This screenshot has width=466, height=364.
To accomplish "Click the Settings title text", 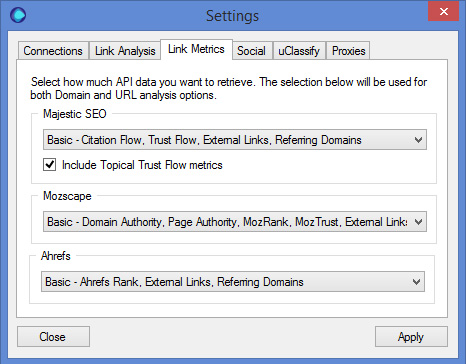I will (232, 16).
